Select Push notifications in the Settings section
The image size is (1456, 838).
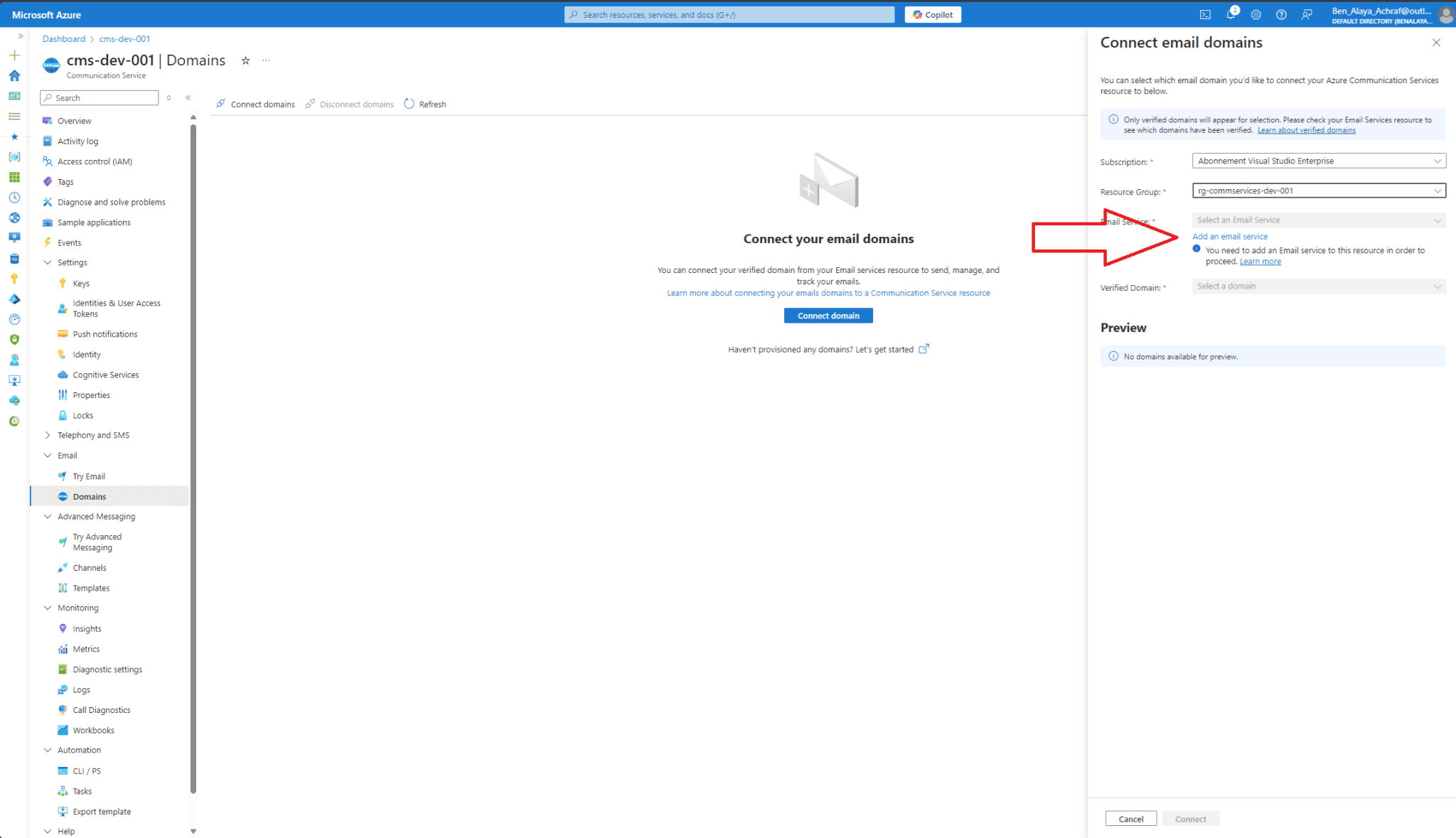click(105, 333)
